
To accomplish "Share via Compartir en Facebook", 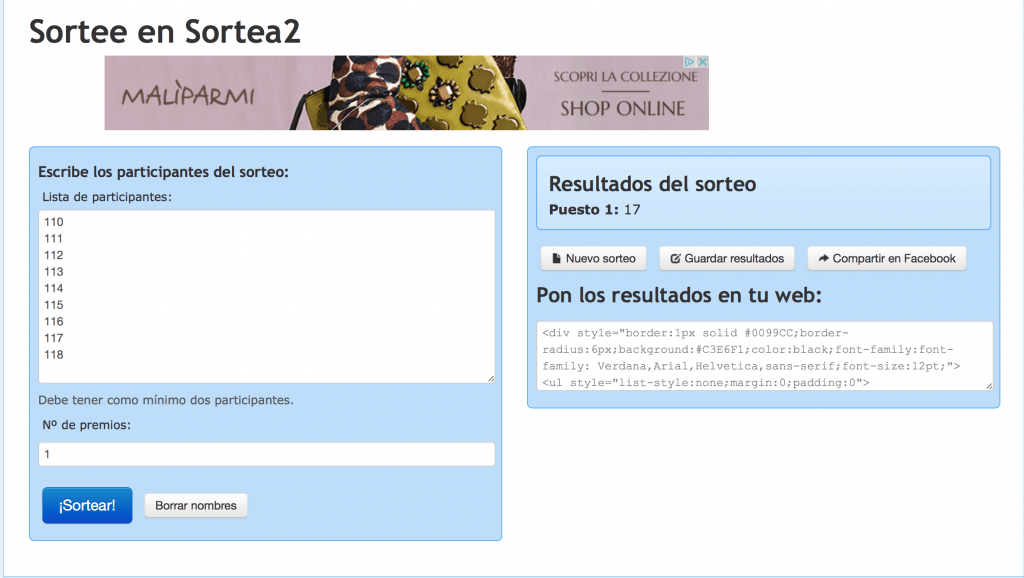I will point(887,259).
